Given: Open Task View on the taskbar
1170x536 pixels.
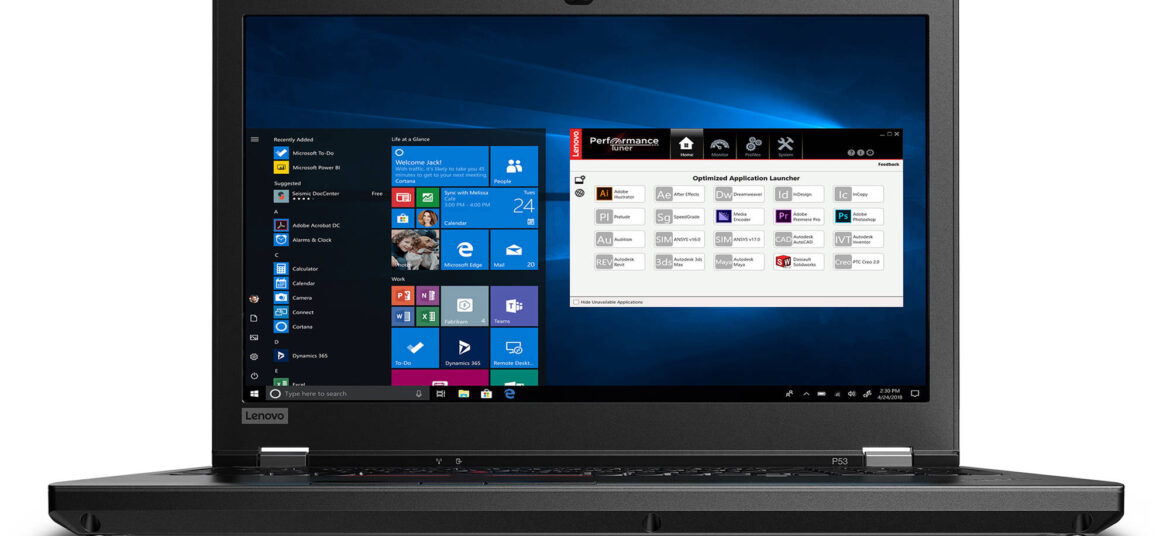Looking at the screenshot, I should [x=441, y=393].
